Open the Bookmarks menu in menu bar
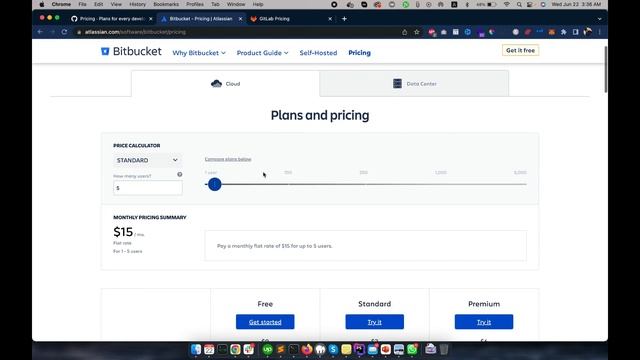The image size is (640, 360). coord(166,4)
